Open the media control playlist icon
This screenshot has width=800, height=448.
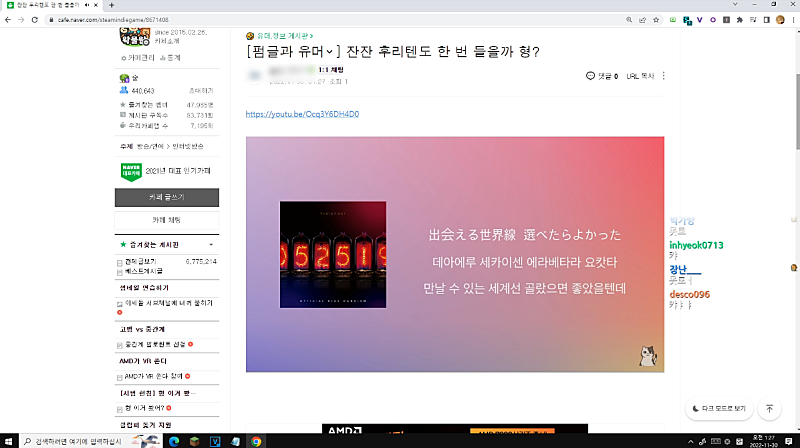(x=753, y=20)
